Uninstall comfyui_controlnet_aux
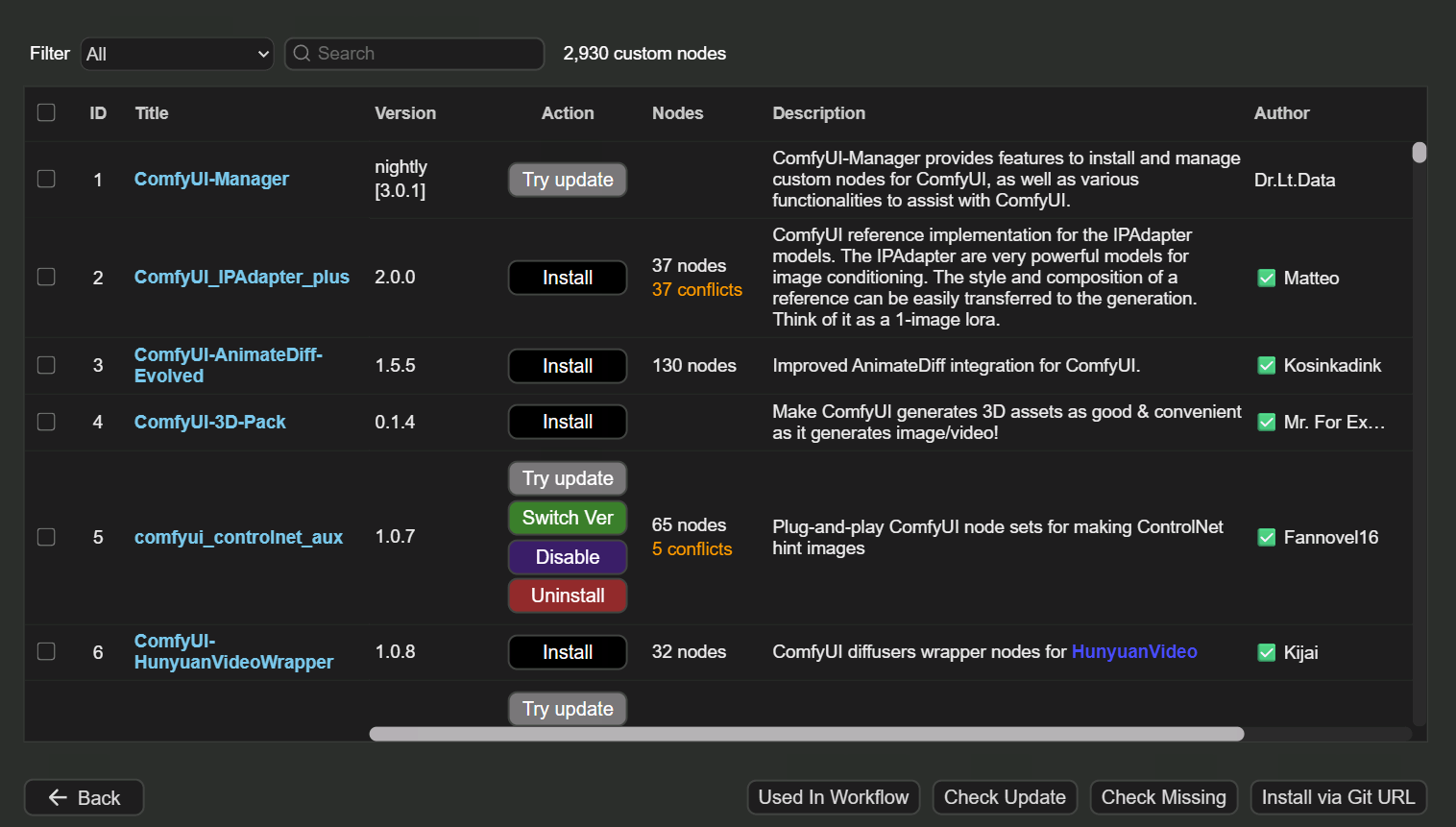The width and height of the screenshot is (1456, 827). point(568,596)
